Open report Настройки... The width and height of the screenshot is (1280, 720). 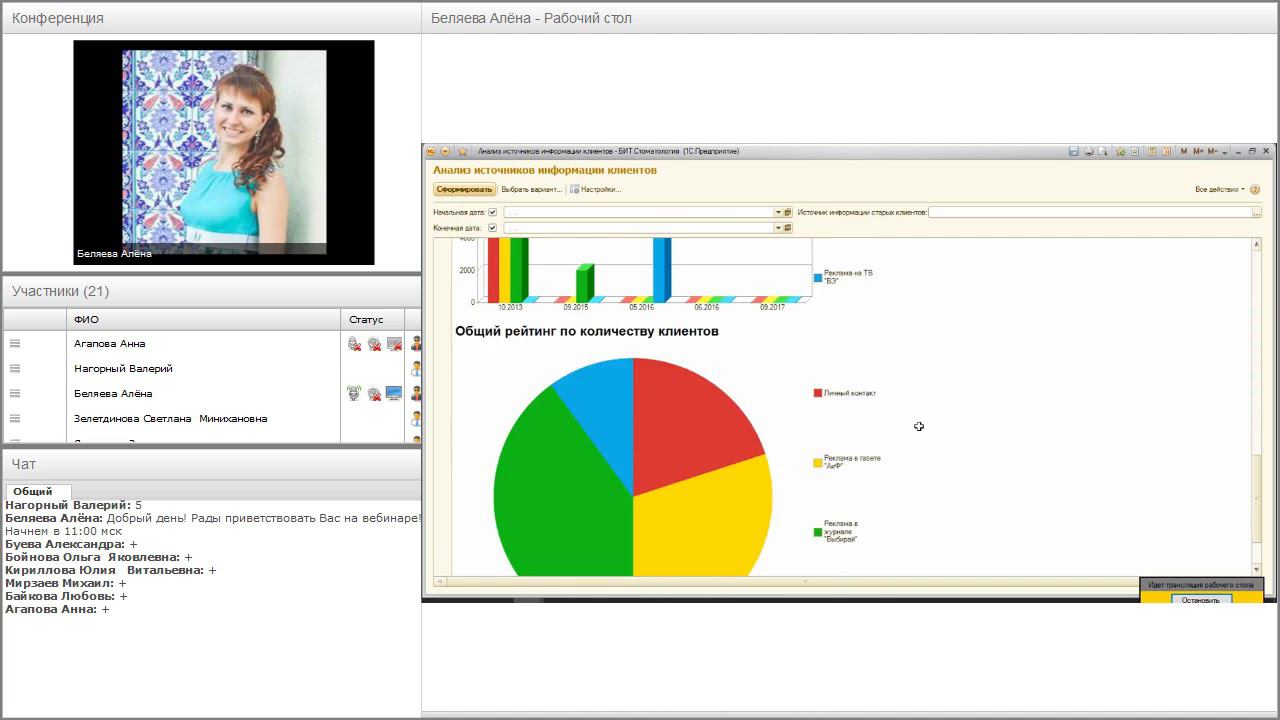tap(596, 189)
